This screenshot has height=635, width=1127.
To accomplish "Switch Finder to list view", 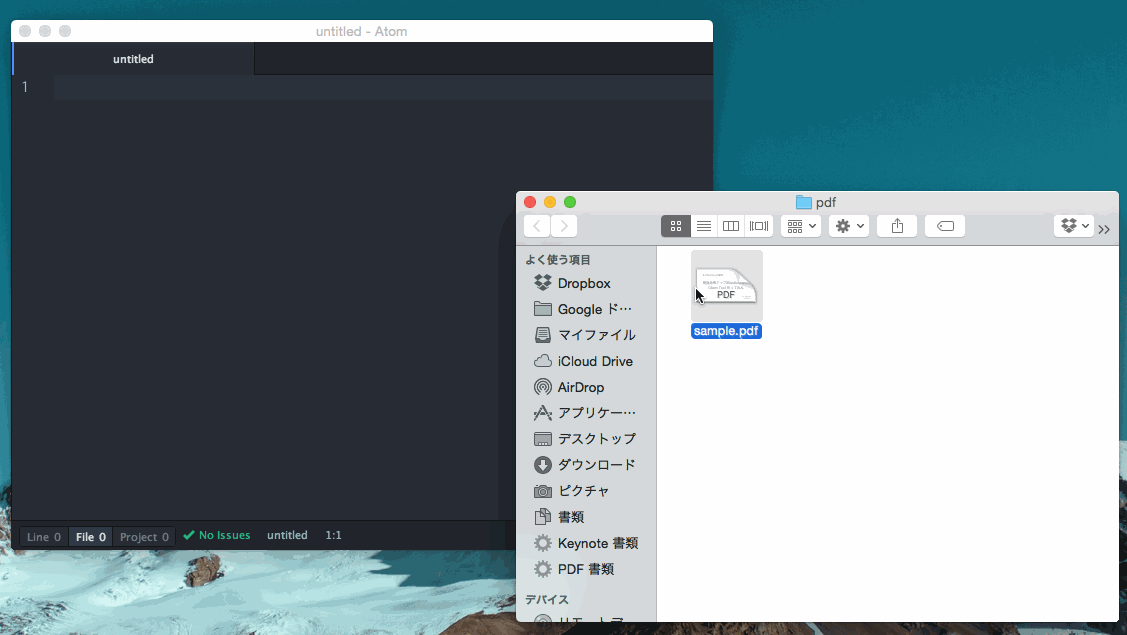I will click(x=703, y=225).
